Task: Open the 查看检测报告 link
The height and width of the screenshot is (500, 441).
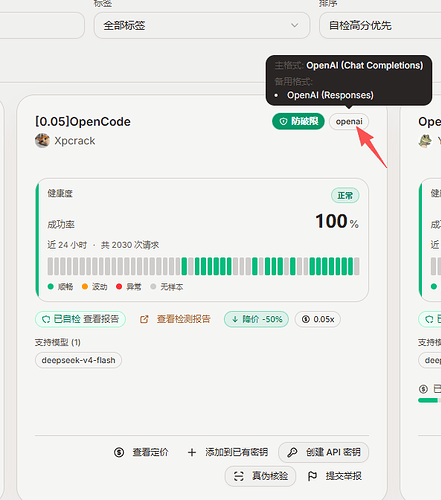Action: click(x=183, y=319)
